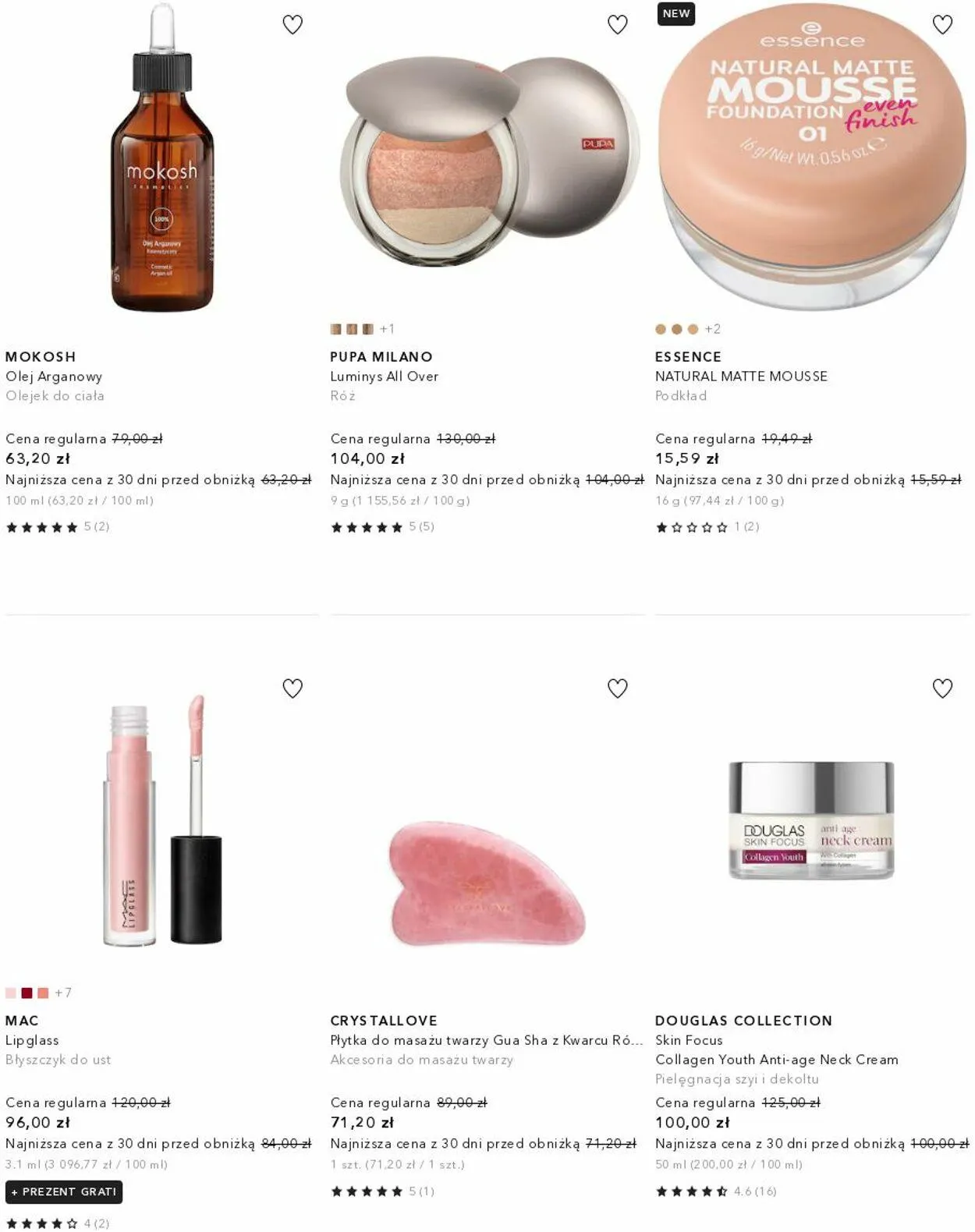This screenshot has width=975, height=1232.
Task: Add Douglas neck cream to favorites
Action: tap(943, 689)
